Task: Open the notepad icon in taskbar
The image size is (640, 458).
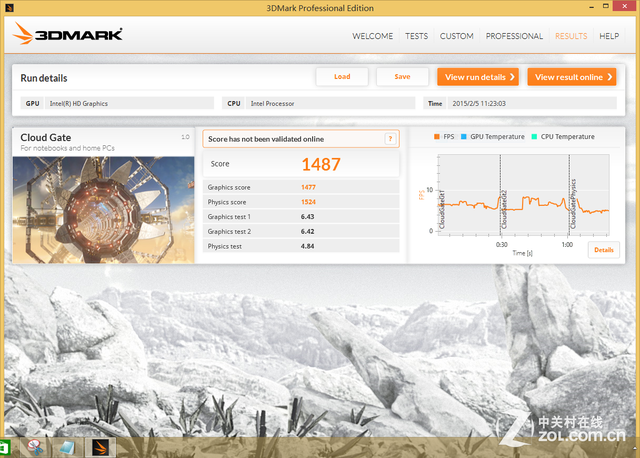Action: pyautogui.click(x=67, y=448)
